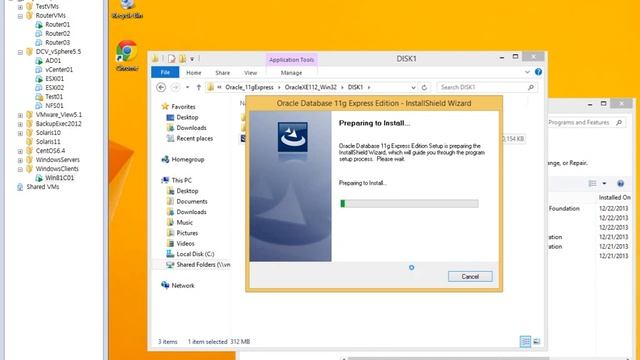Screen dimensions: 640x360
Task: Collapse the RouterVMs folder tree
Action: (20, 16)
